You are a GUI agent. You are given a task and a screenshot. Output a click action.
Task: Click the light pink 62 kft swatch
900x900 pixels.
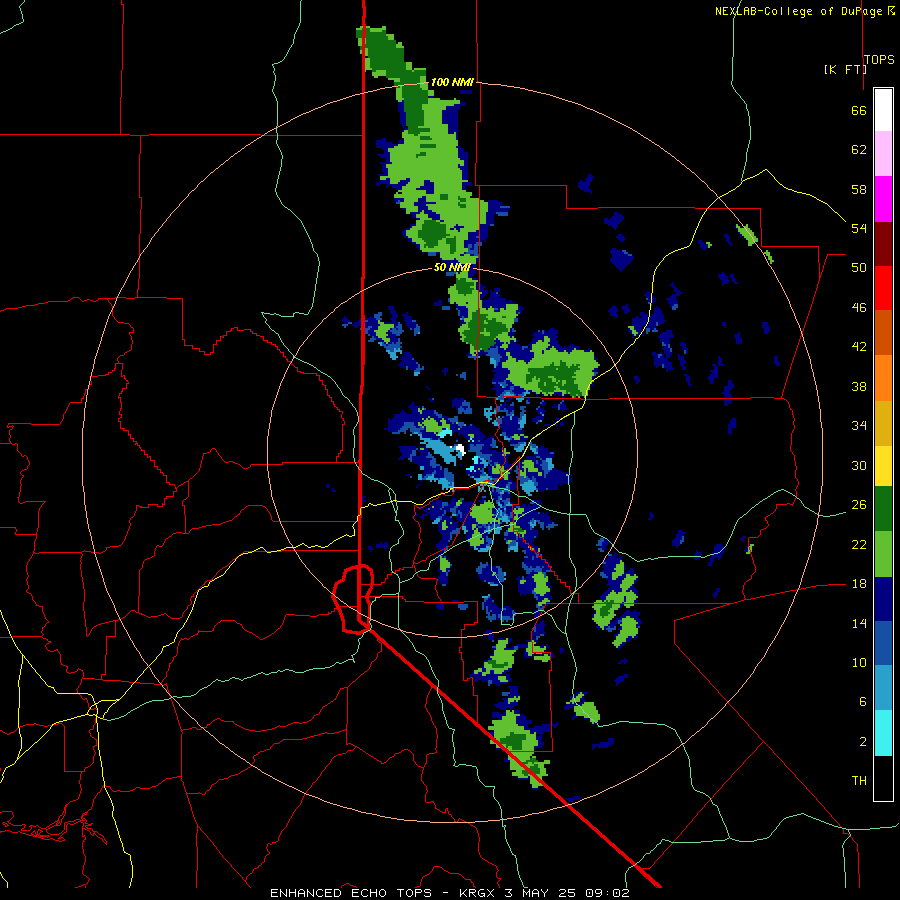pos(883,153)
